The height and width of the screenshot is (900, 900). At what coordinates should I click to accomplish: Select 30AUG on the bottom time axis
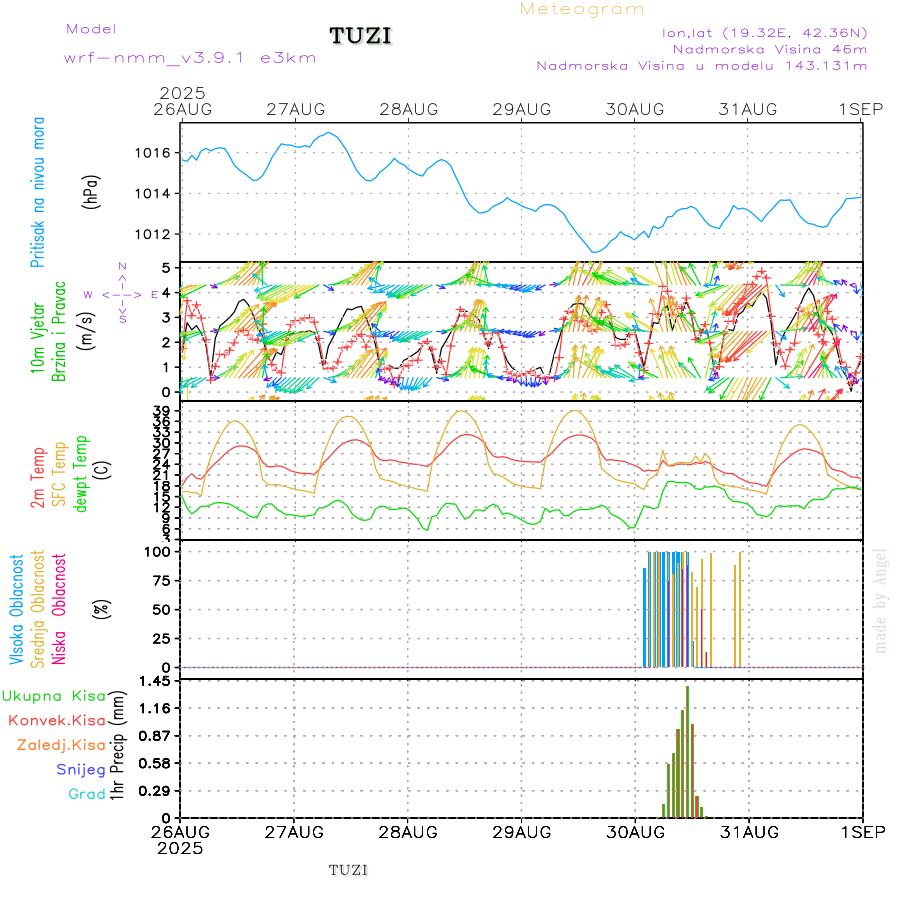(x=635, y=832)
